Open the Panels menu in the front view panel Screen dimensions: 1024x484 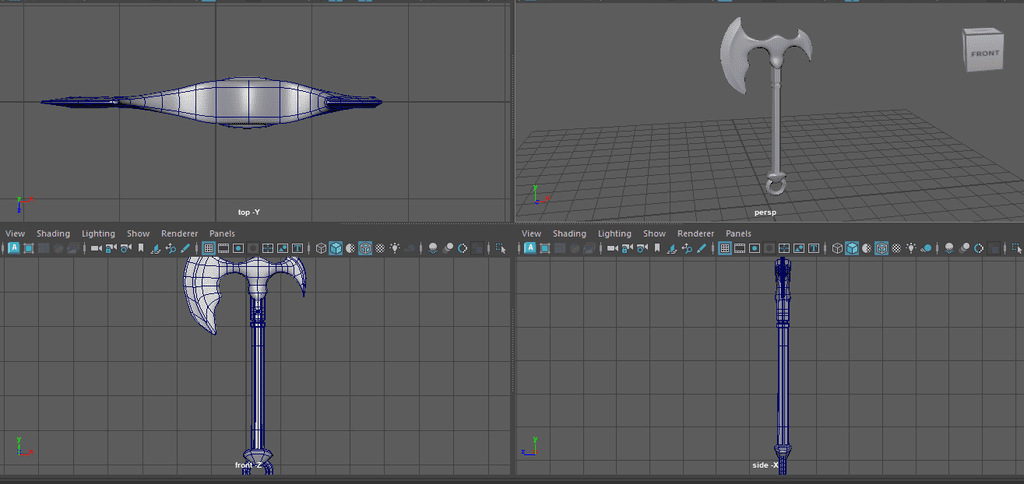point(222,233)
